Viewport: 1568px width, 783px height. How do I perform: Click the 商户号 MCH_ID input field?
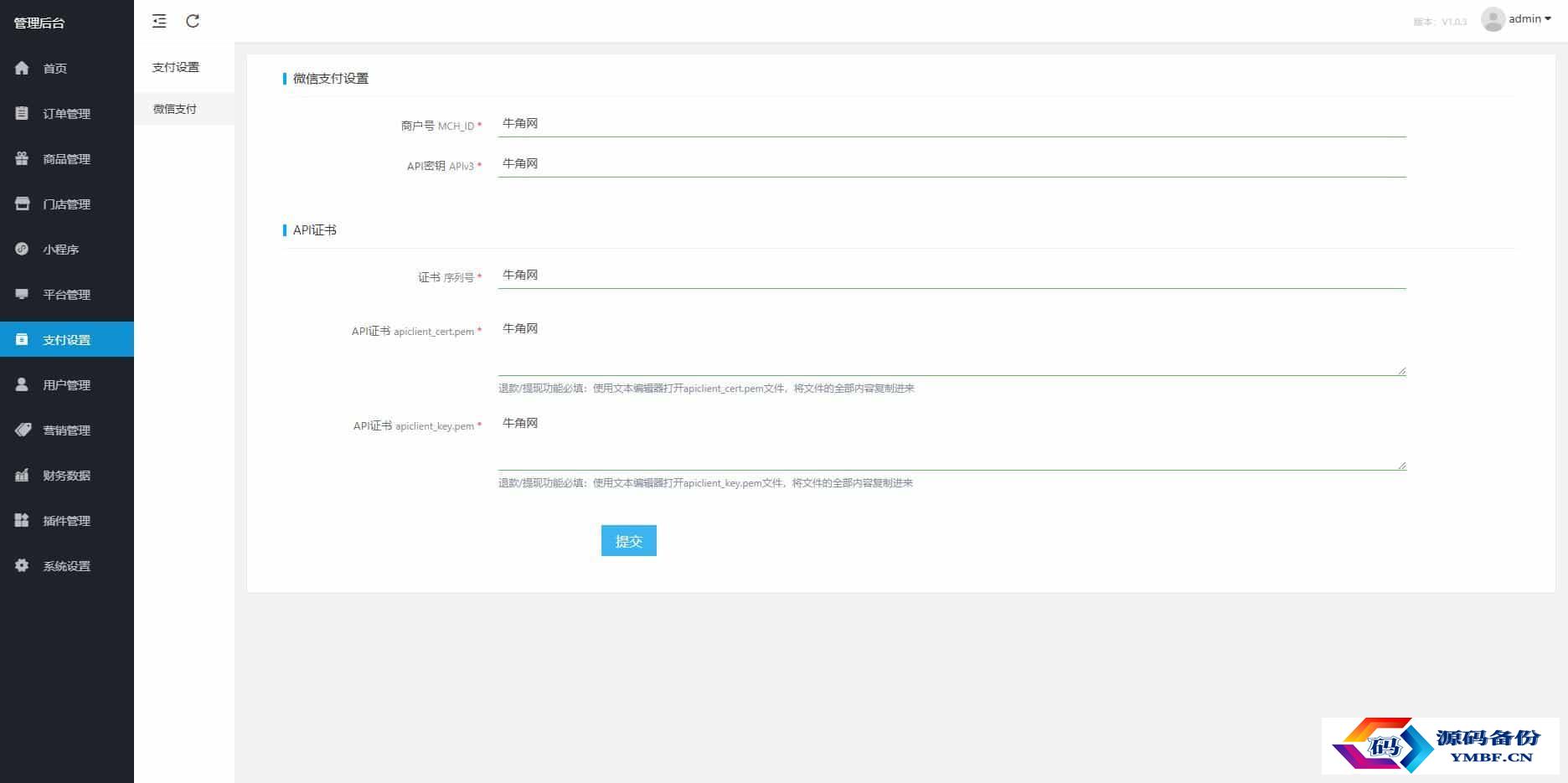pyautogui.click(x=952, y=124)
